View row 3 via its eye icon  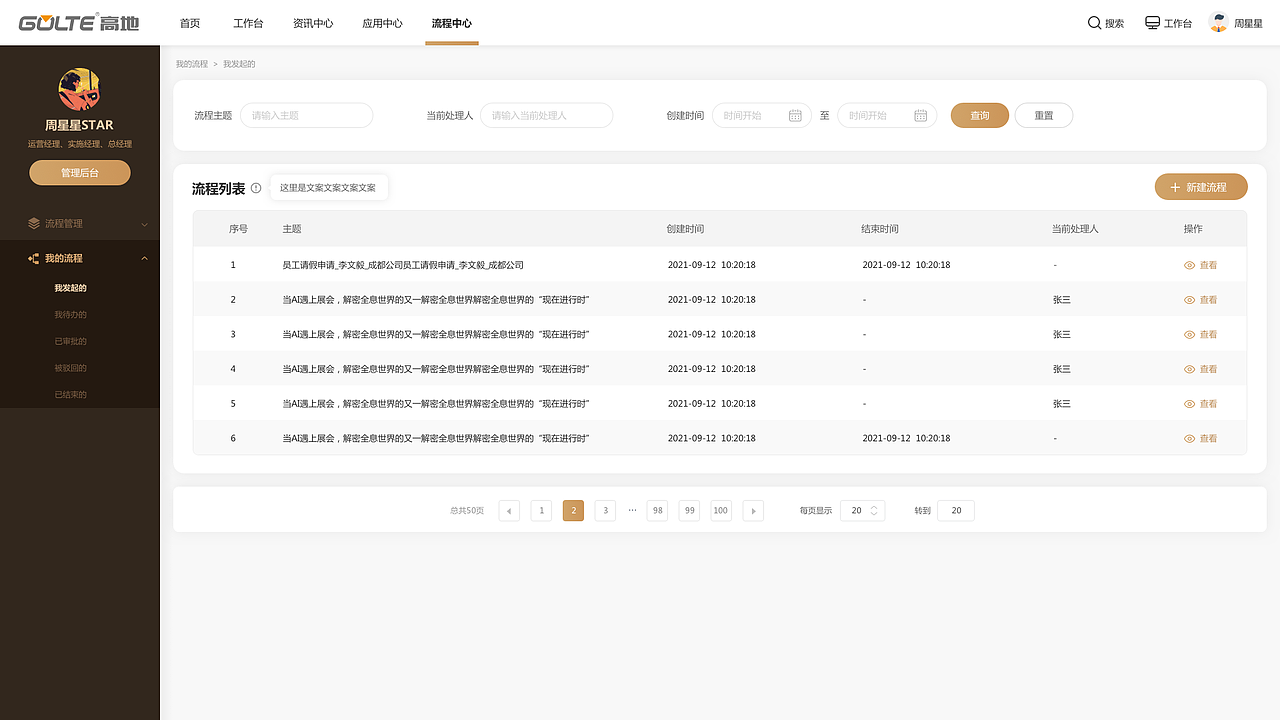click(1190, 335)
